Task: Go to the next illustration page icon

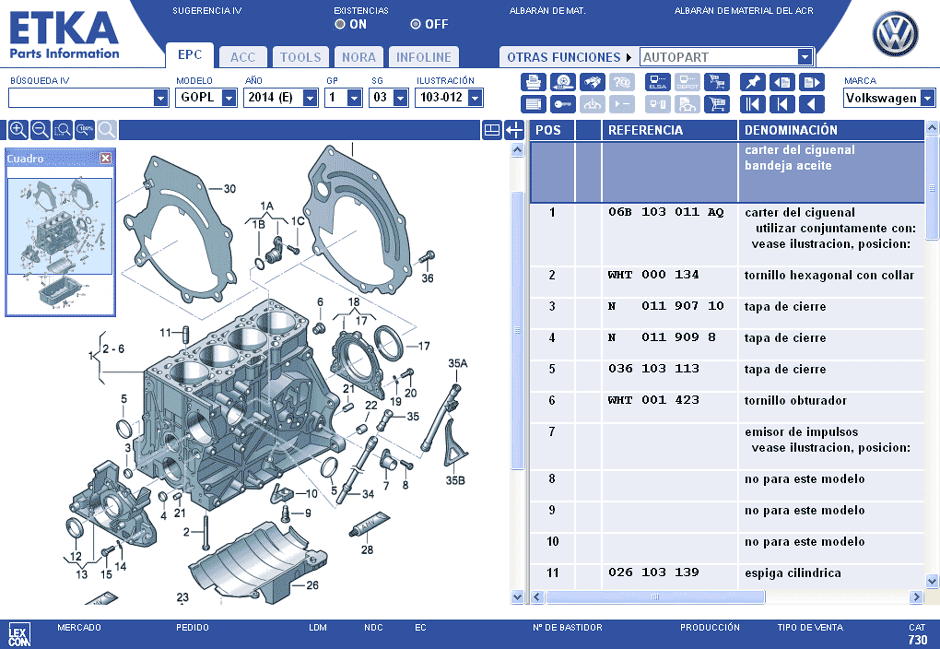Action: pyautogui.click(x=811, y=81)
